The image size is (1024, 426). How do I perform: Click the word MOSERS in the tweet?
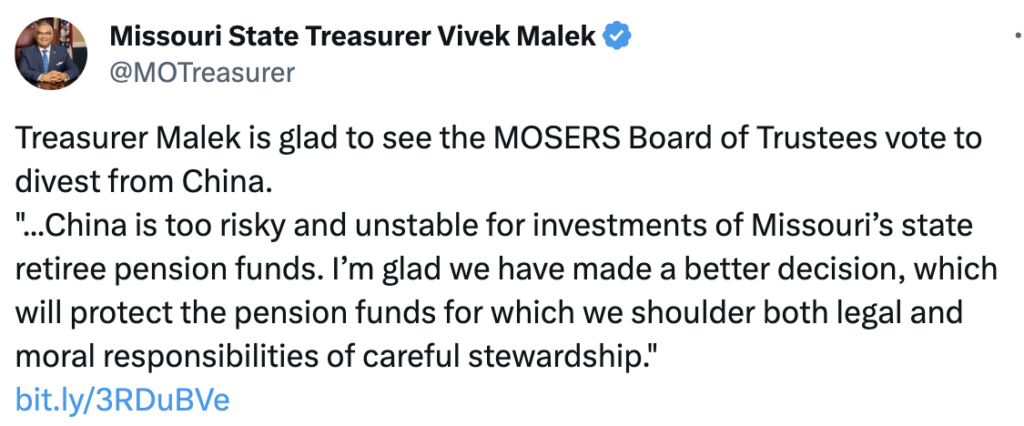click(543, 140)
